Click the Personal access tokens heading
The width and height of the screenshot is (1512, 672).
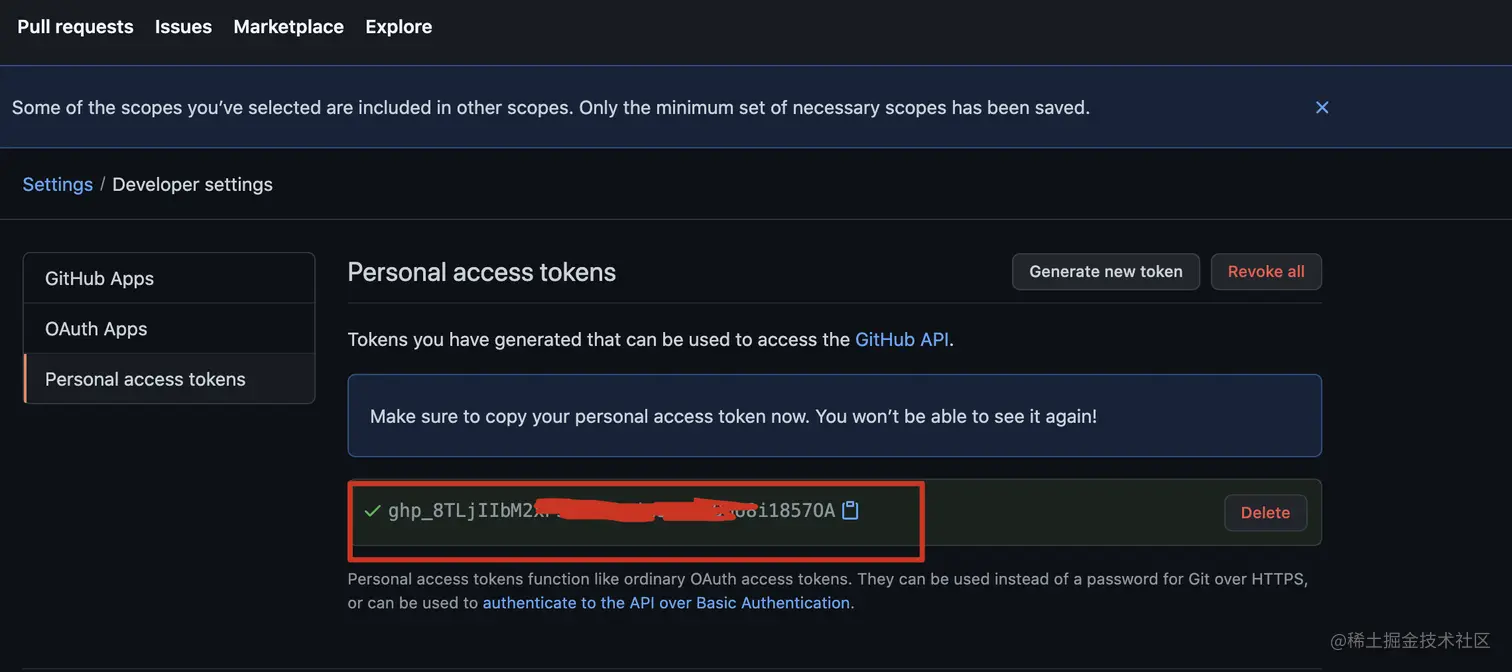(482, 272)
